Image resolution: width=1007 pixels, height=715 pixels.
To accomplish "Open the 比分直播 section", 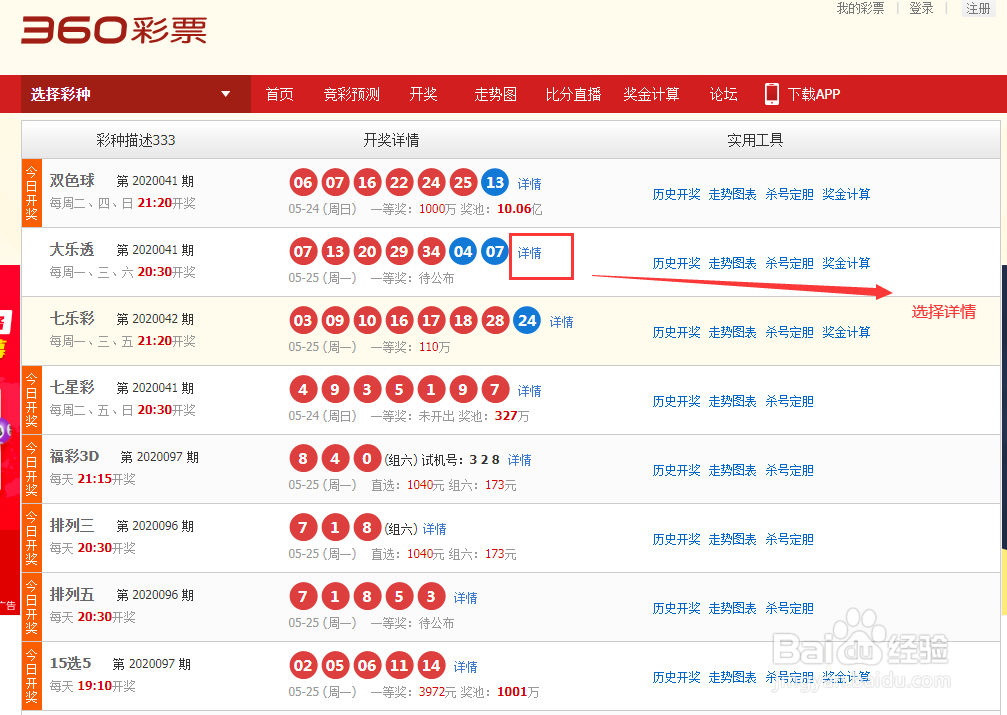I will click(572, 93).
